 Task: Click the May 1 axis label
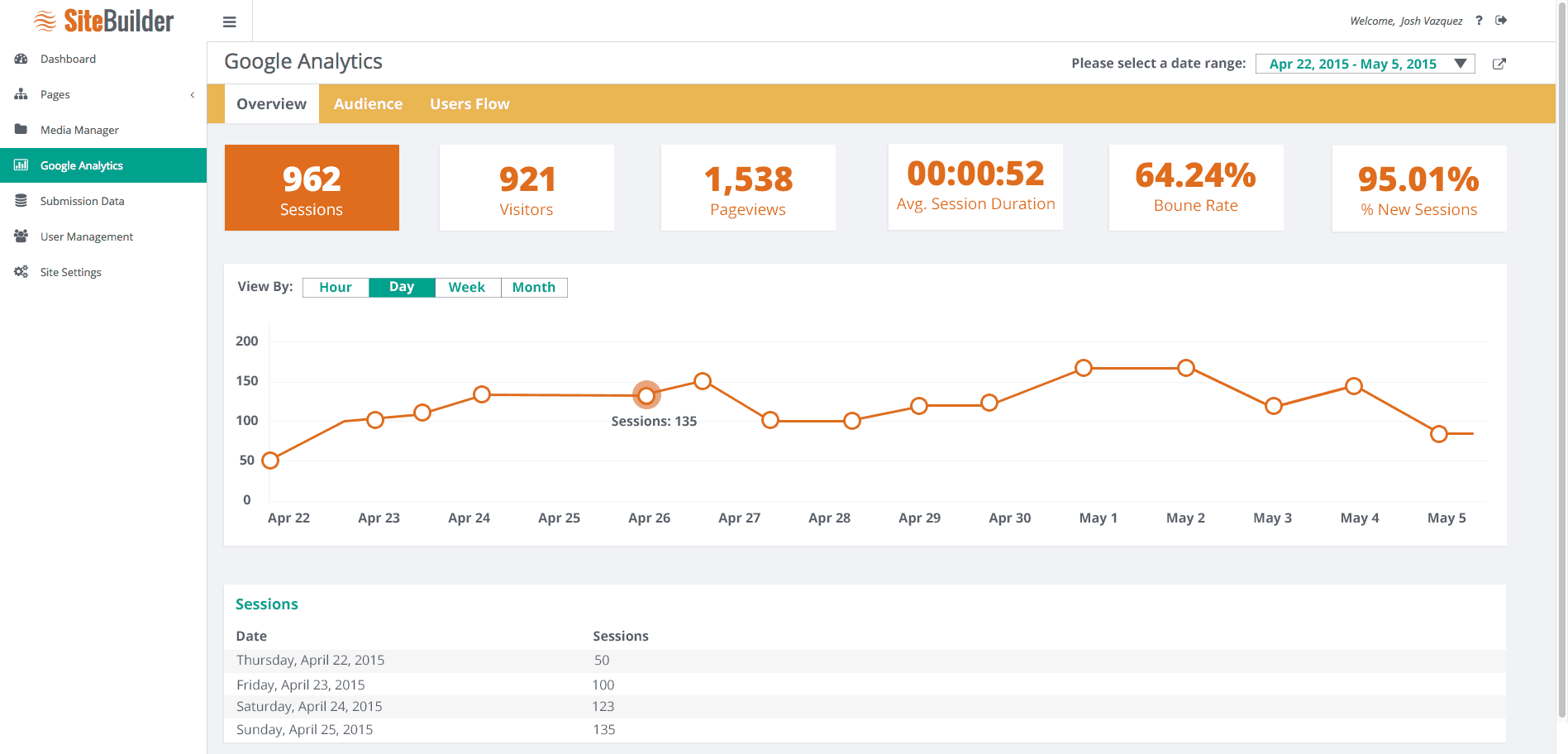click(x=1099, y=518)
